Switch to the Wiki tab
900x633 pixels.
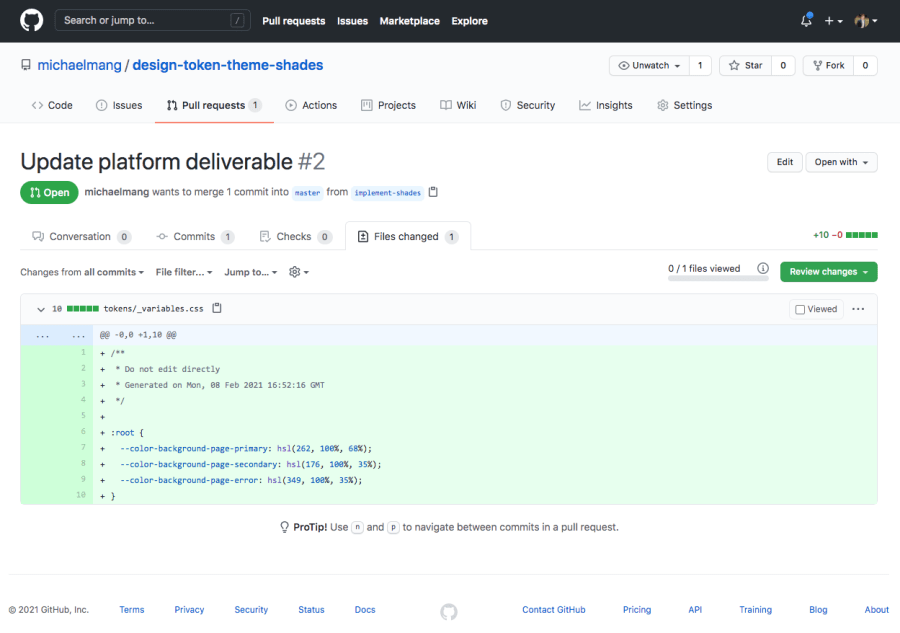click(x=458, y=105)
